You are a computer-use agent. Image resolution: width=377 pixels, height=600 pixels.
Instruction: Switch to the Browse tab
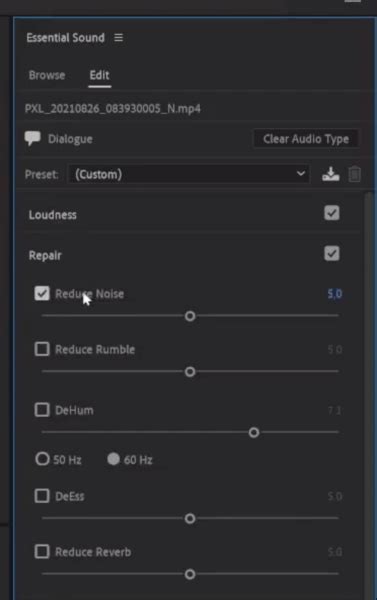pyautogui.click(x=47, y=75)
